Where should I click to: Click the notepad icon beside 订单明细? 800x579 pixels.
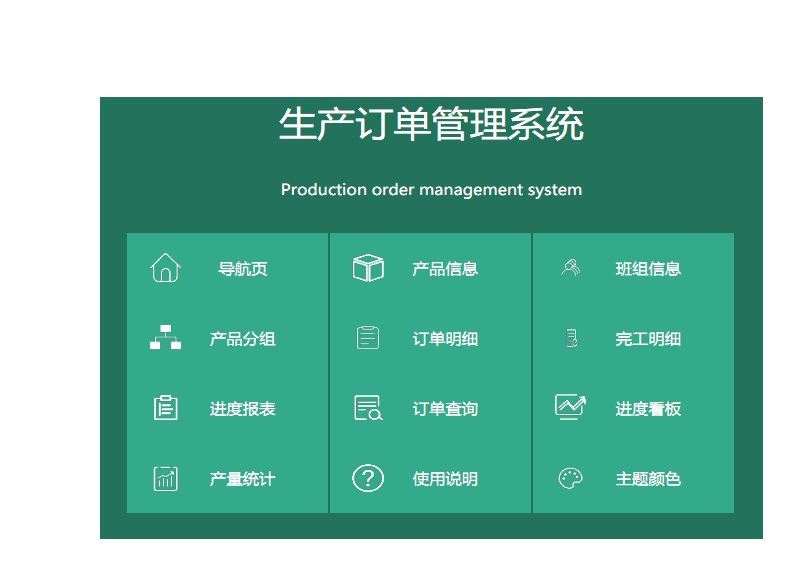tap(368, 337)
